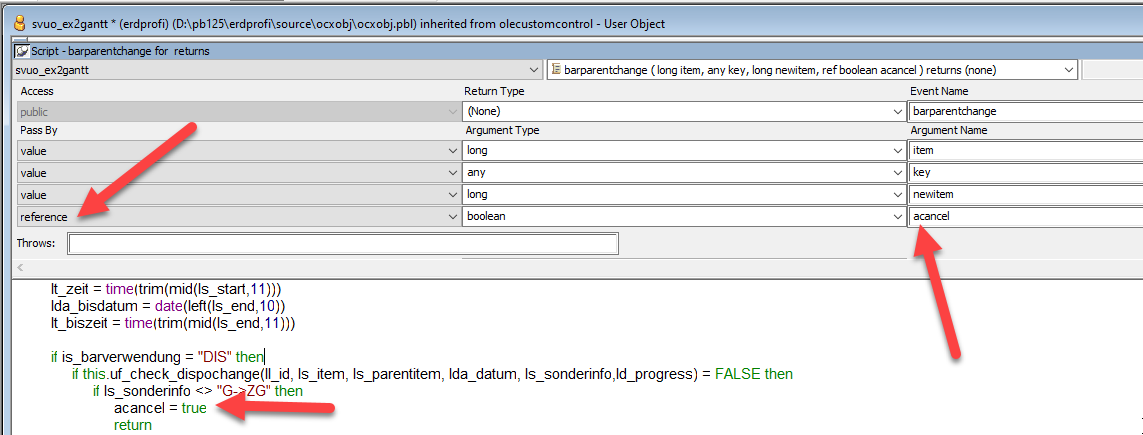1143x435 pixels.
Task: Focus the Throws text field
Action: click(343, 244)
